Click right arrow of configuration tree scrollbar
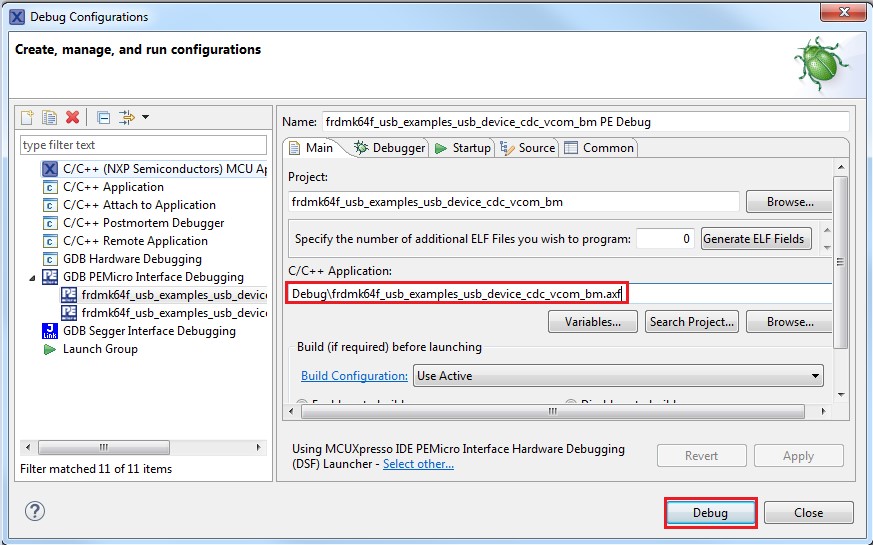 (258, 447)
